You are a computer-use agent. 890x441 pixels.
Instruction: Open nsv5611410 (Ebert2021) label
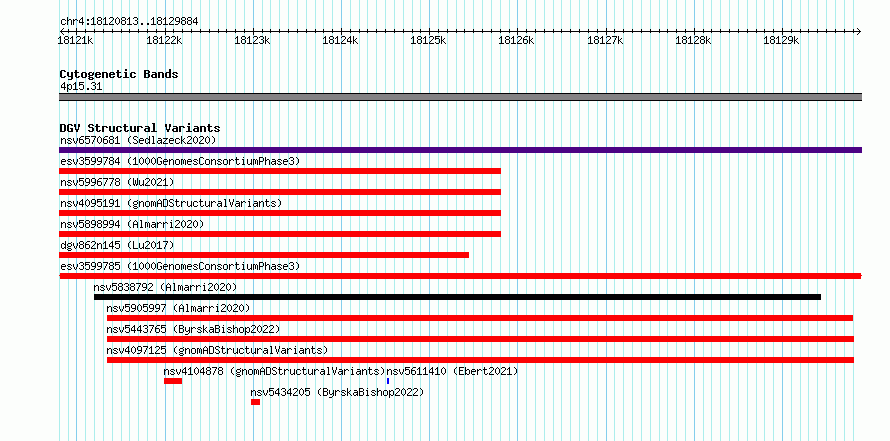[452, 372]
